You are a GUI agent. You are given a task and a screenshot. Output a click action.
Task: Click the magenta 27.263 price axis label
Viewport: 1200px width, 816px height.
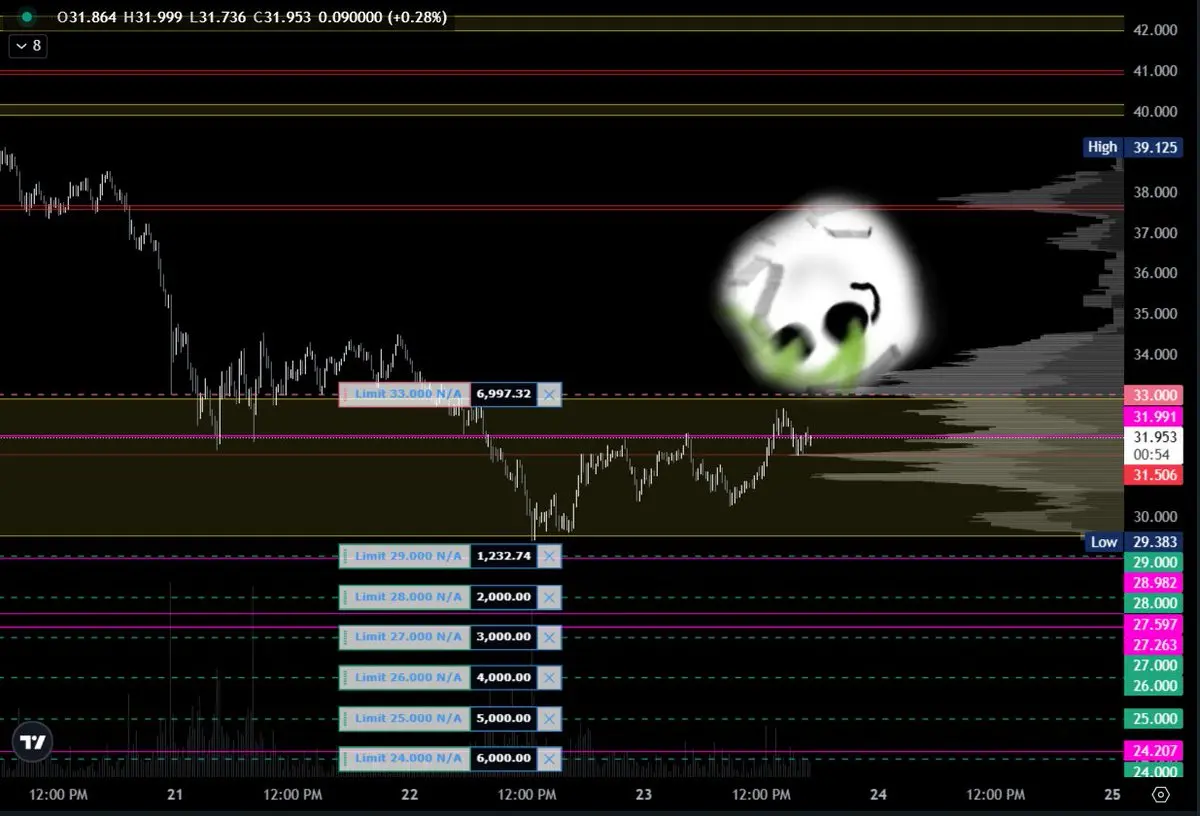point(1155,645)
